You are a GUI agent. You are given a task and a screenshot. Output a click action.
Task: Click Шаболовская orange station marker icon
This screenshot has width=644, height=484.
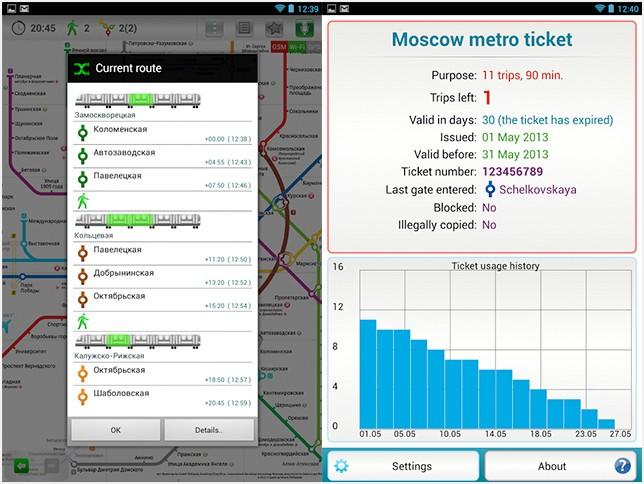coord(83,397)
